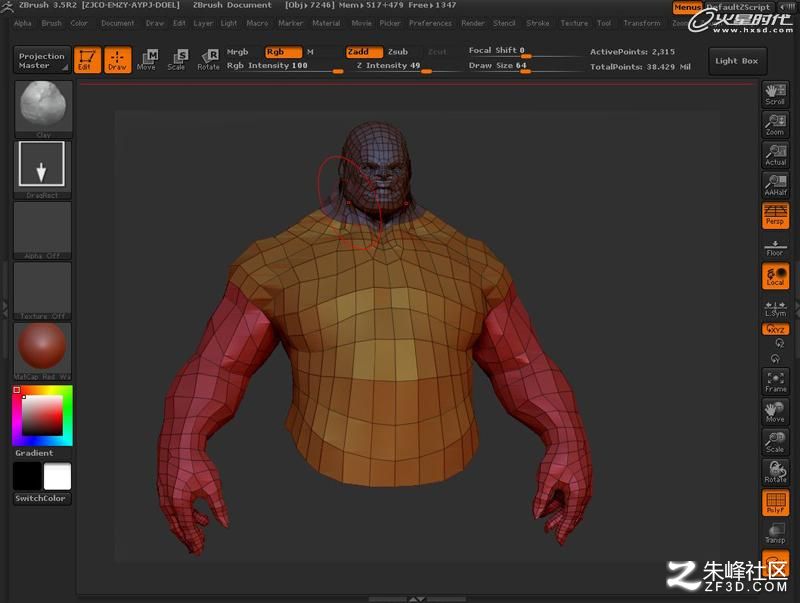Image resolution: width=800 pixels, height=603 pixels.
Task: Open the Preferences menu
Action: [x=430, y=23]
